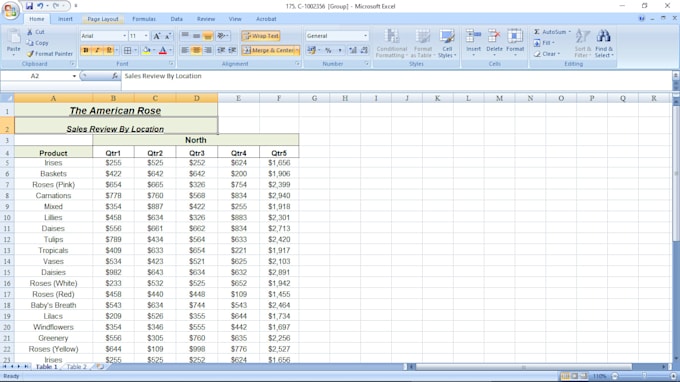Open the Cell Styles gallery
This screenshot has height=382, width=680.
tap(447, 43)
